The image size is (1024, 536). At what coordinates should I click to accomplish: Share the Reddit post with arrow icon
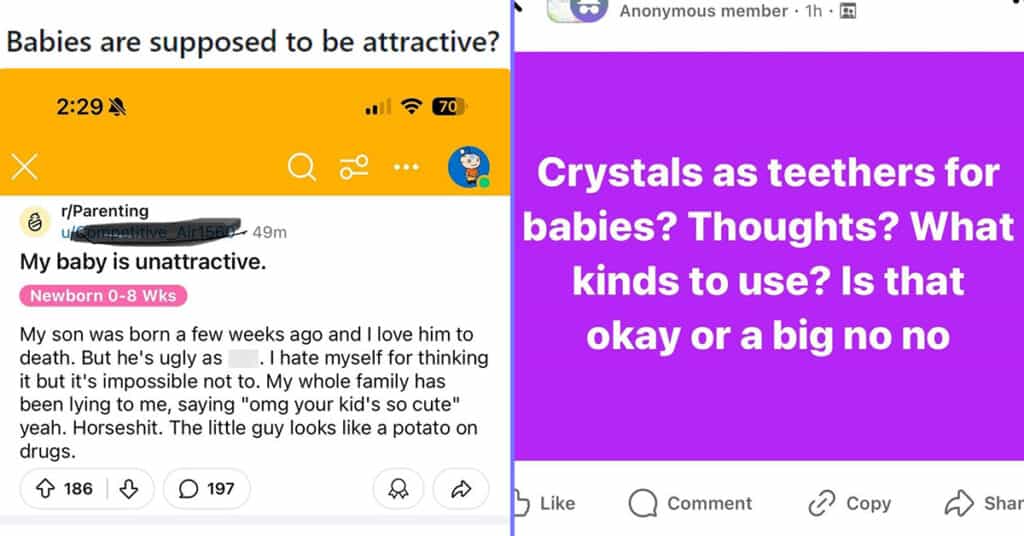(461, 488)
